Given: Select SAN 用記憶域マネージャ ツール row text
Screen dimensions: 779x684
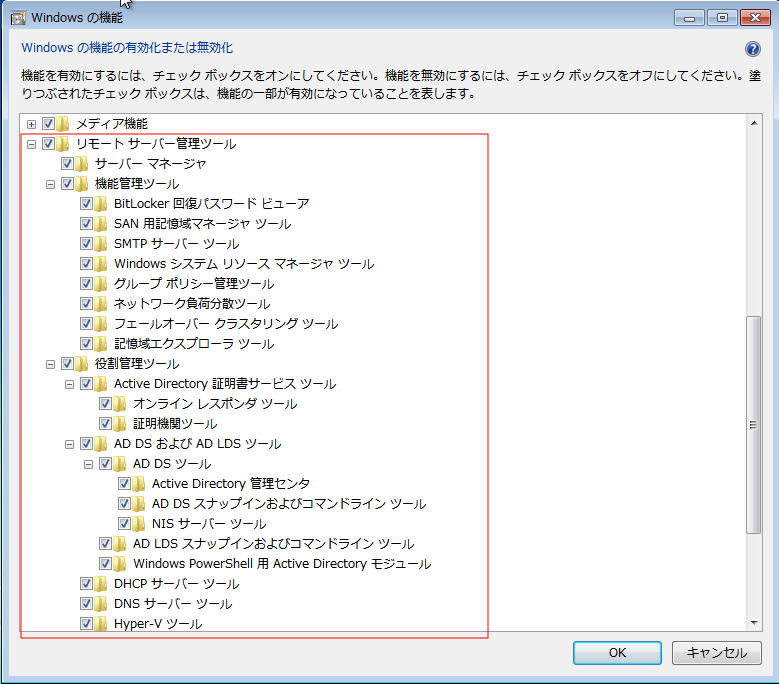Looking at the screenshot, I should click(202, 224).
